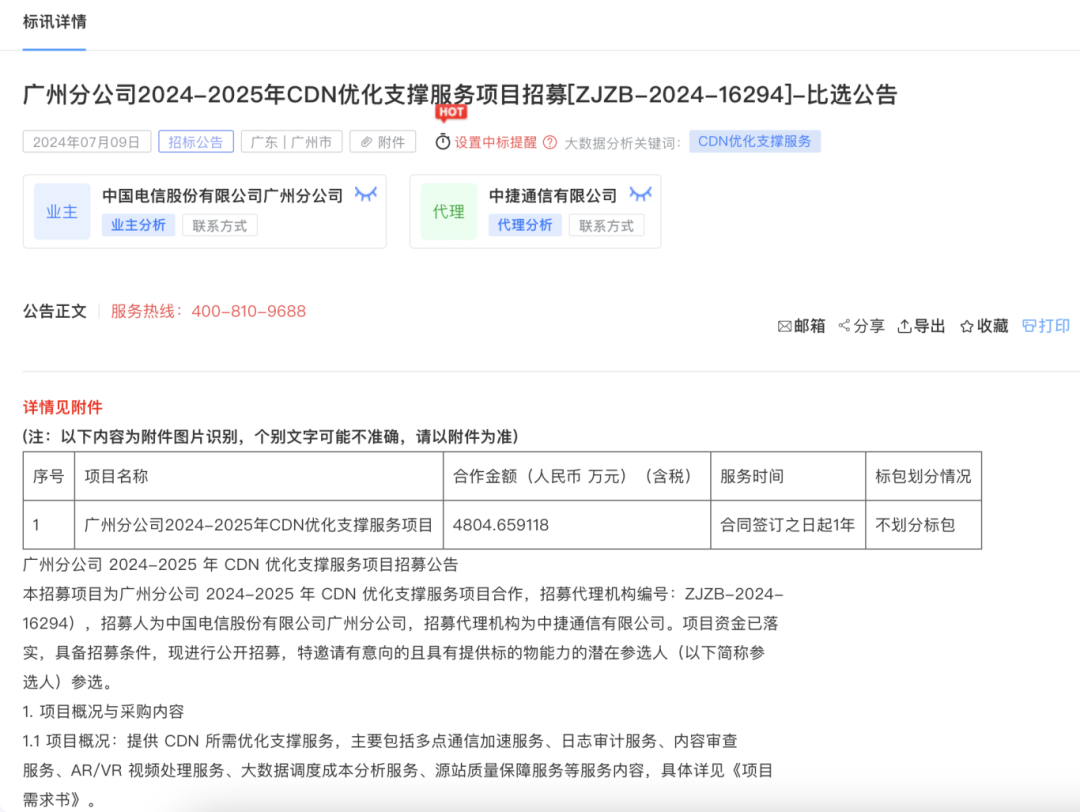The image size is (1080, 812).
Task: Open the 附件 attachment button
Action: (382, 142)
